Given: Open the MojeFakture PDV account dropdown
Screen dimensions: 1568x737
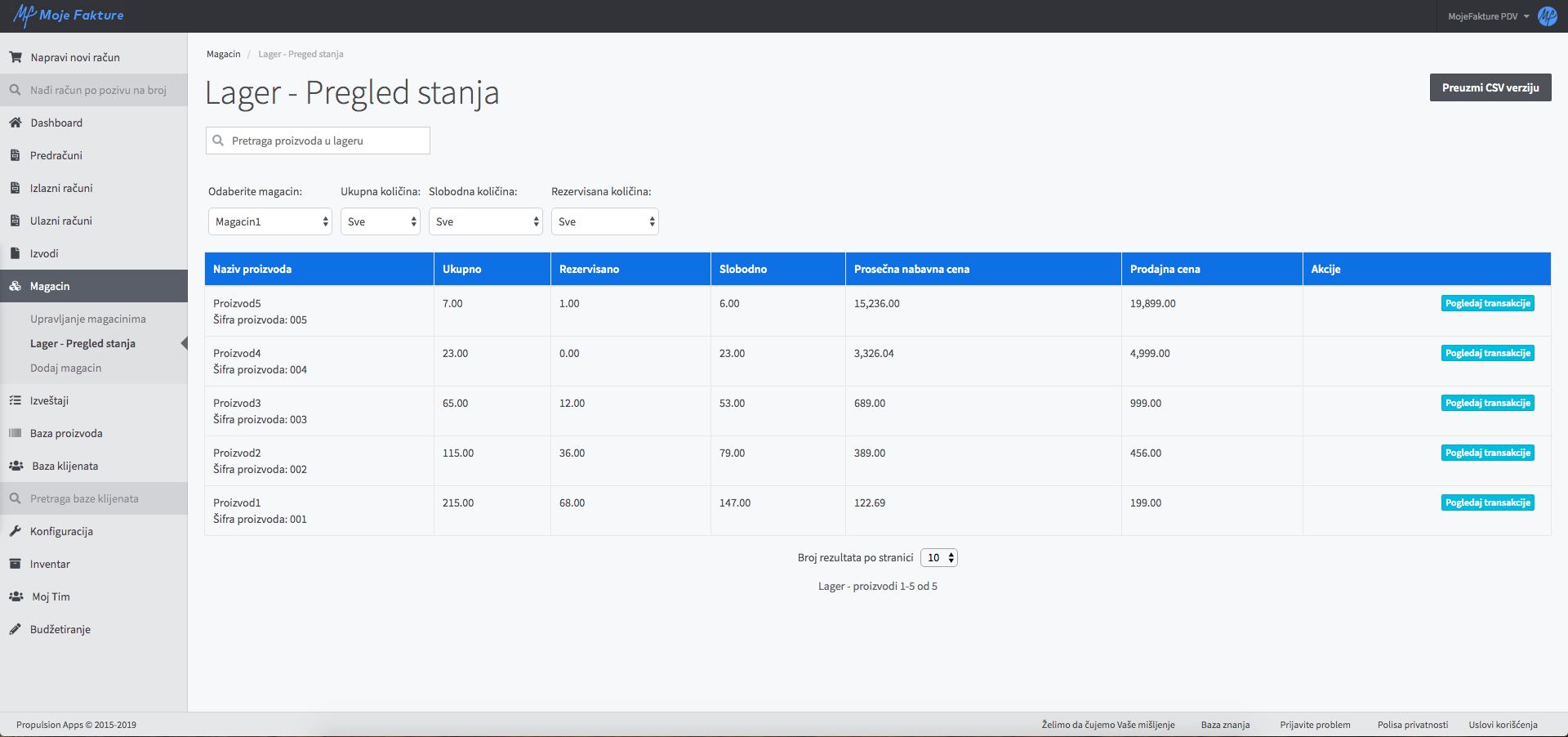Looking at the screenshot, I should [x=1488, y=16].
